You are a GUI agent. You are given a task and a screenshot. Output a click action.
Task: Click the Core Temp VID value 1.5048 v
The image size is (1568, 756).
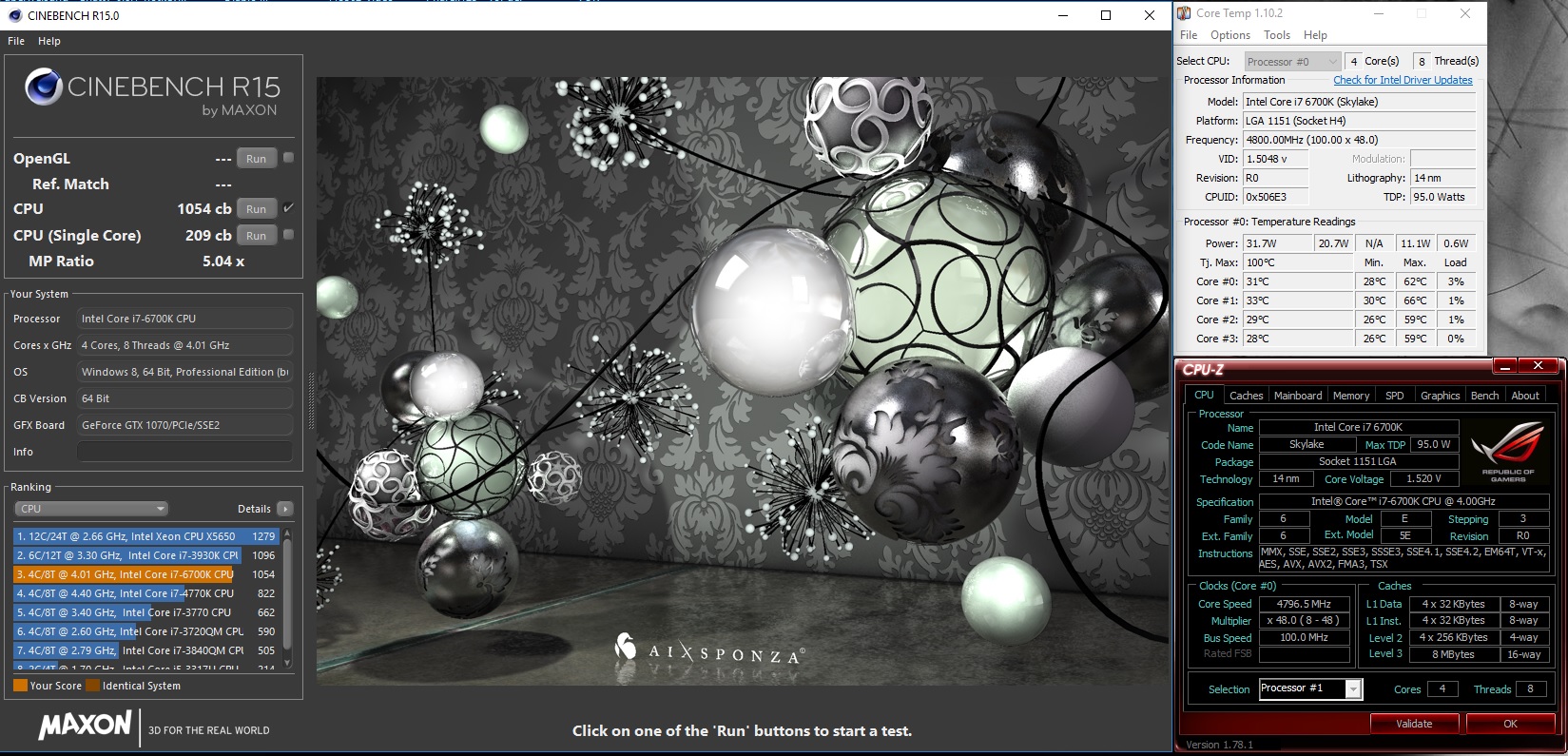pos(1275,159)
